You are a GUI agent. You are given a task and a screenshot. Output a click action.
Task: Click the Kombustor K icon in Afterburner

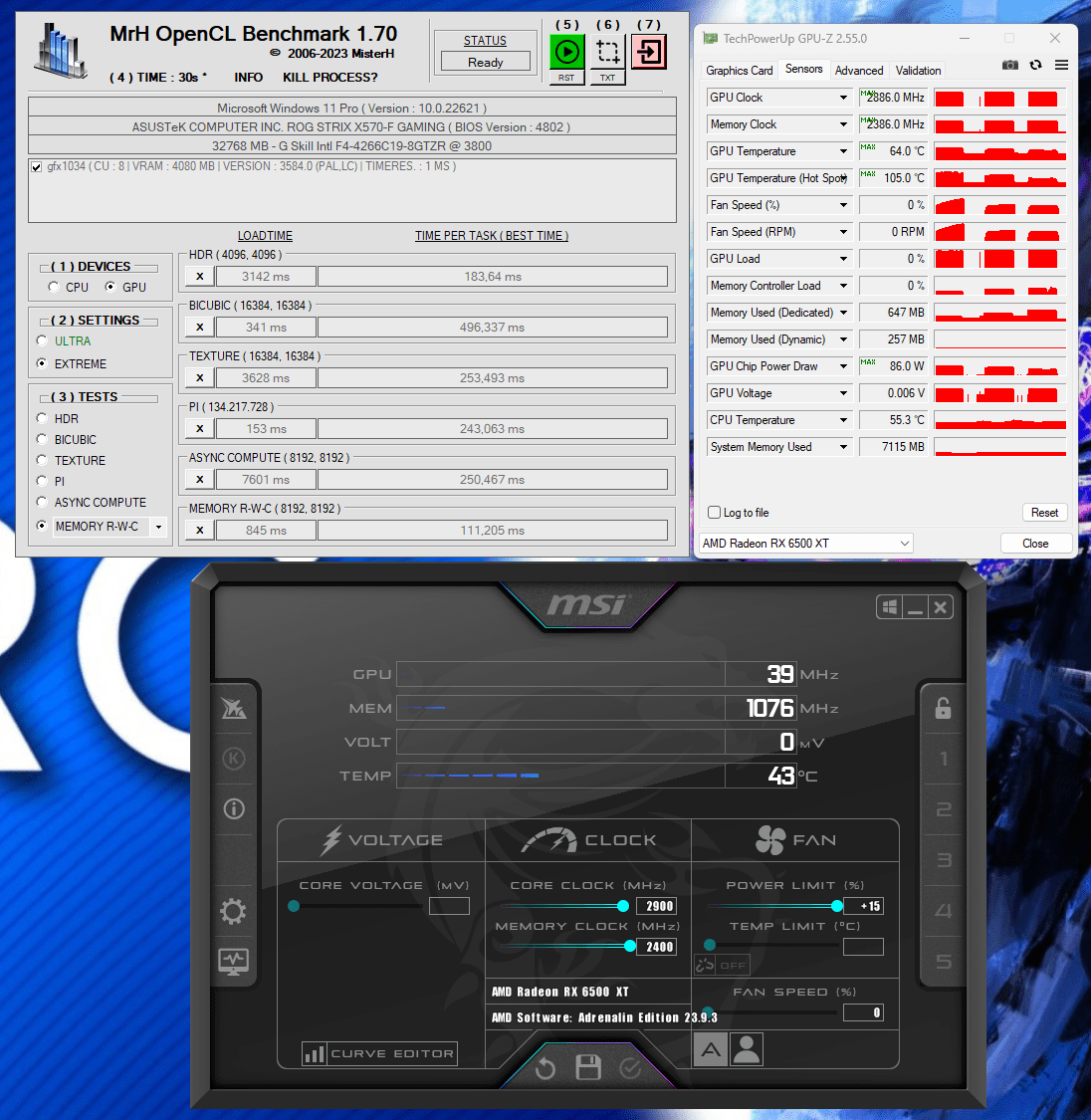pyautogui.click(x=234, y=759)
